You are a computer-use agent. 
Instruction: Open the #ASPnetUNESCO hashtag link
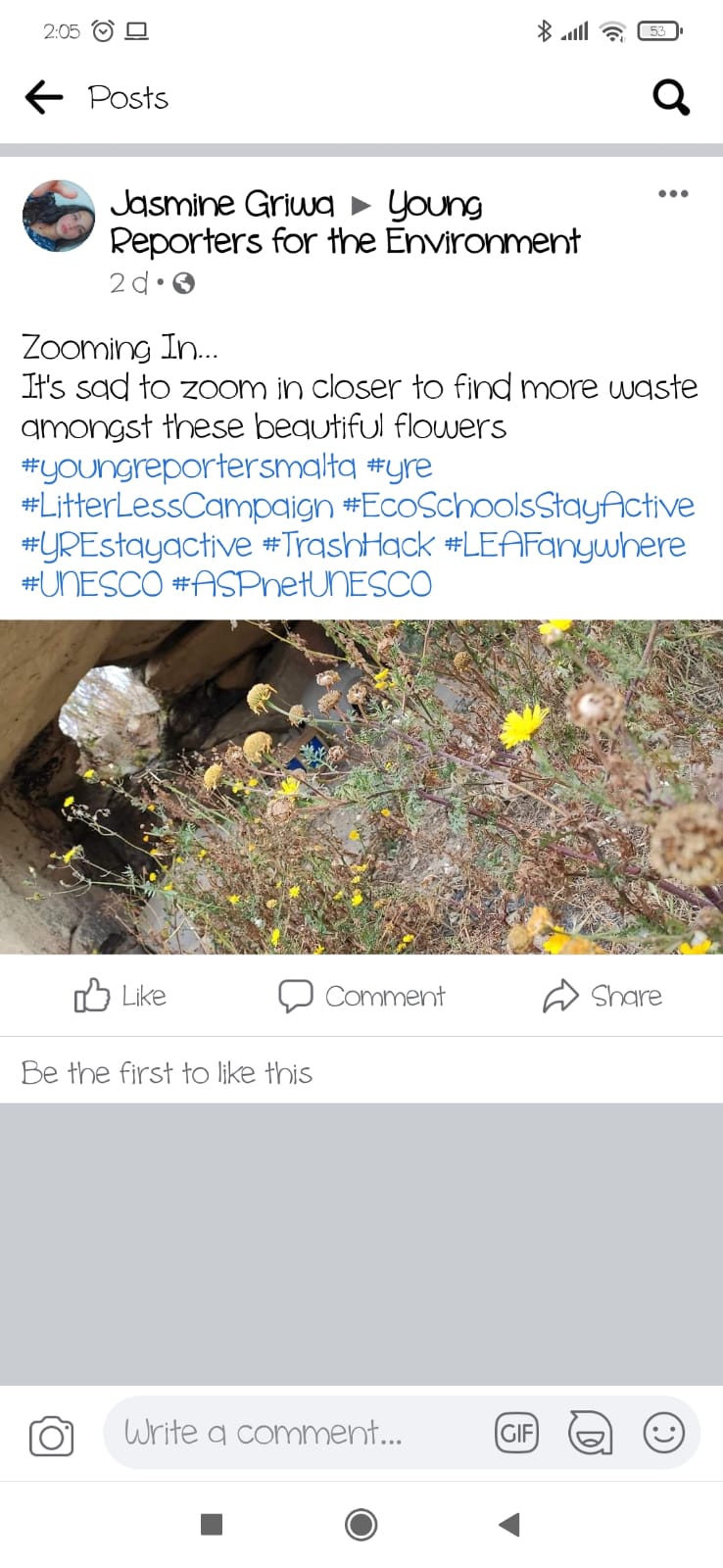[x=302, y=584]
